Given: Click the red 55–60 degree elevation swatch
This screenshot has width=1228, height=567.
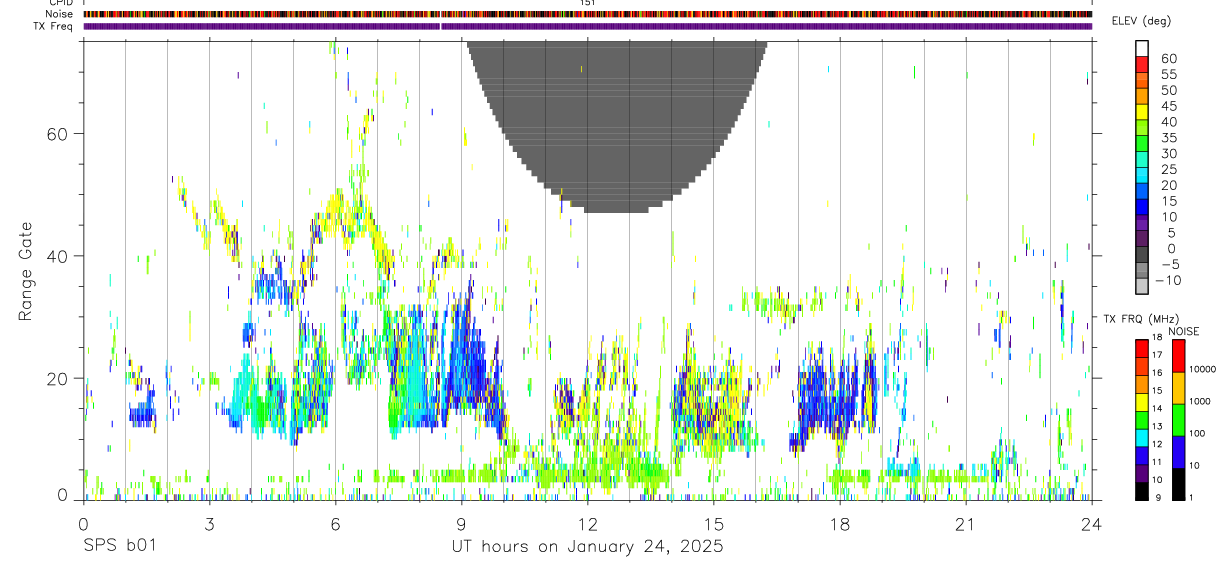Looking at the screenshot, I should (1142, 65).
